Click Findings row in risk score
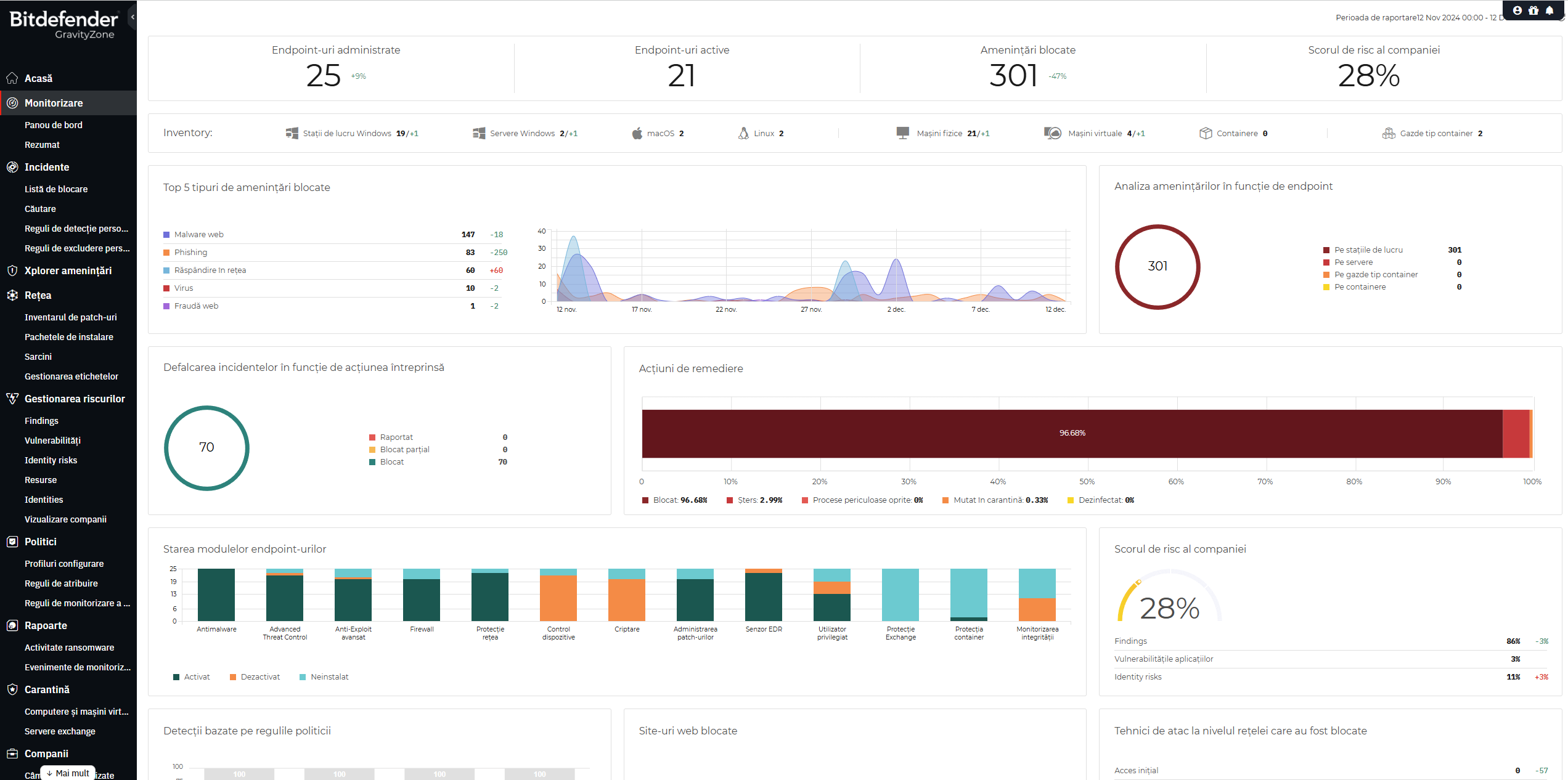The image size is (1568, 780). (x=1331, y=641)
